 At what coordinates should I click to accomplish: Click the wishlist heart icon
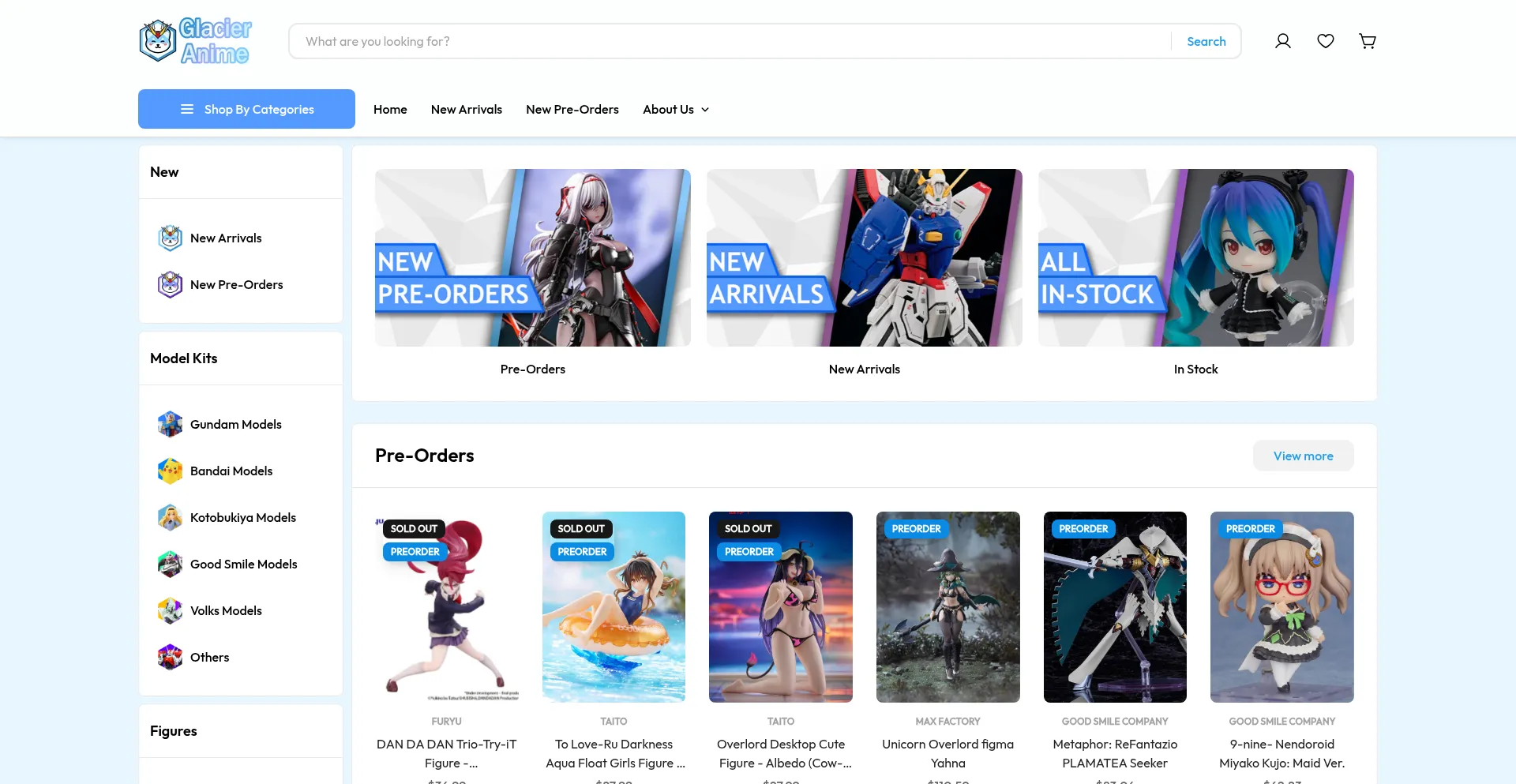click(1325, 40)
